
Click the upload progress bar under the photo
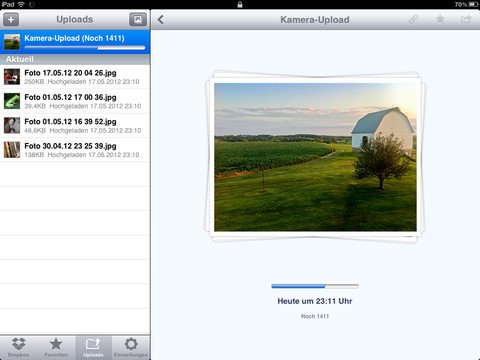point(315,286)
